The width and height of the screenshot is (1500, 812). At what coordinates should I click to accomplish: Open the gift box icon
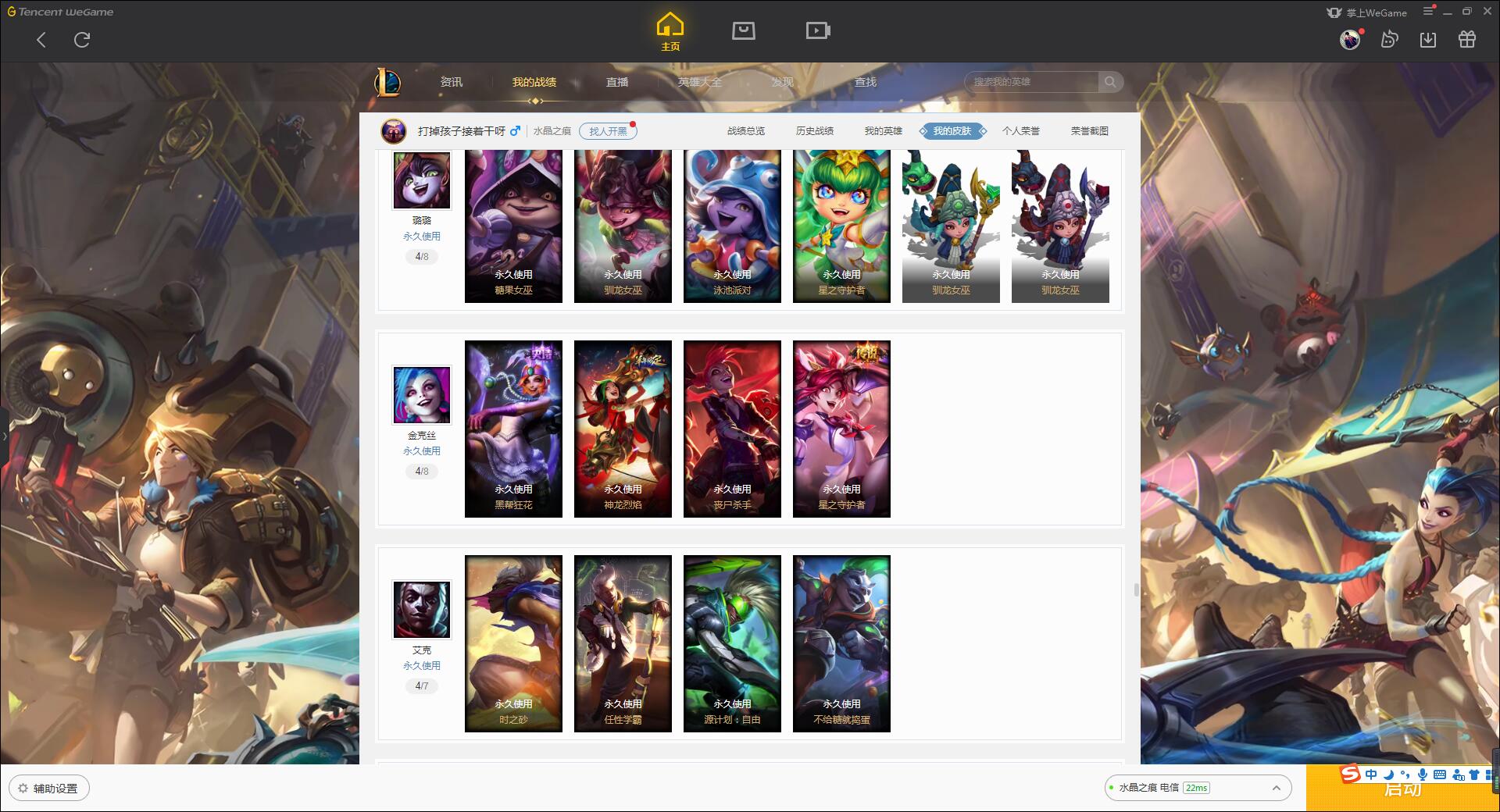click(x=1467, y=40)
